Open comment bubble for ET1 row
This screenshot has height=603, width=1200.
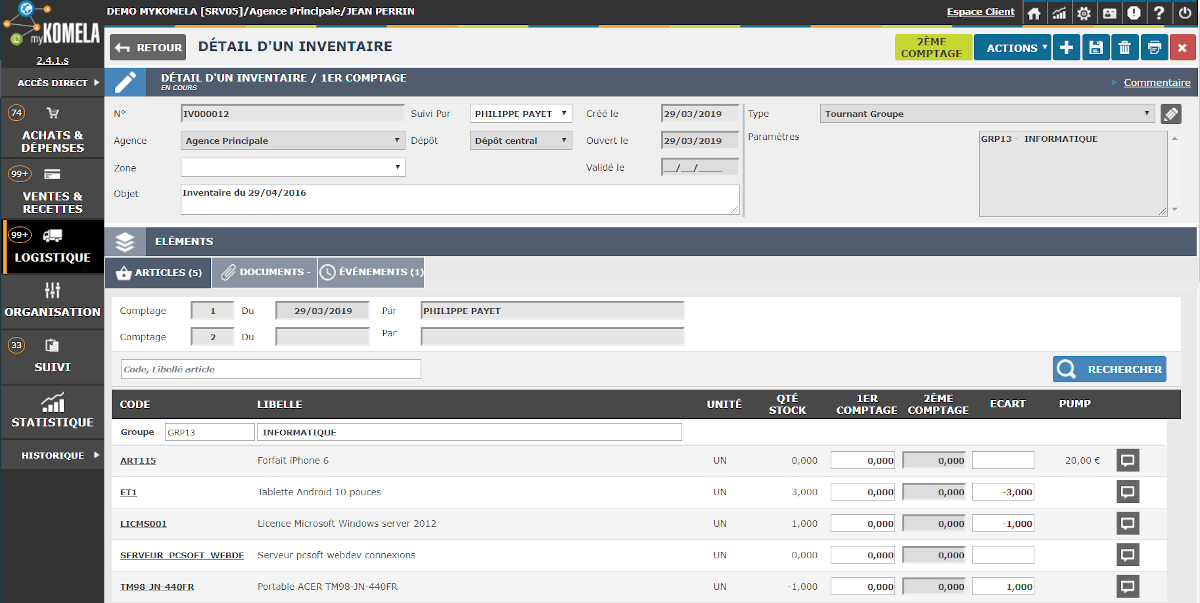click(1128, 492)
